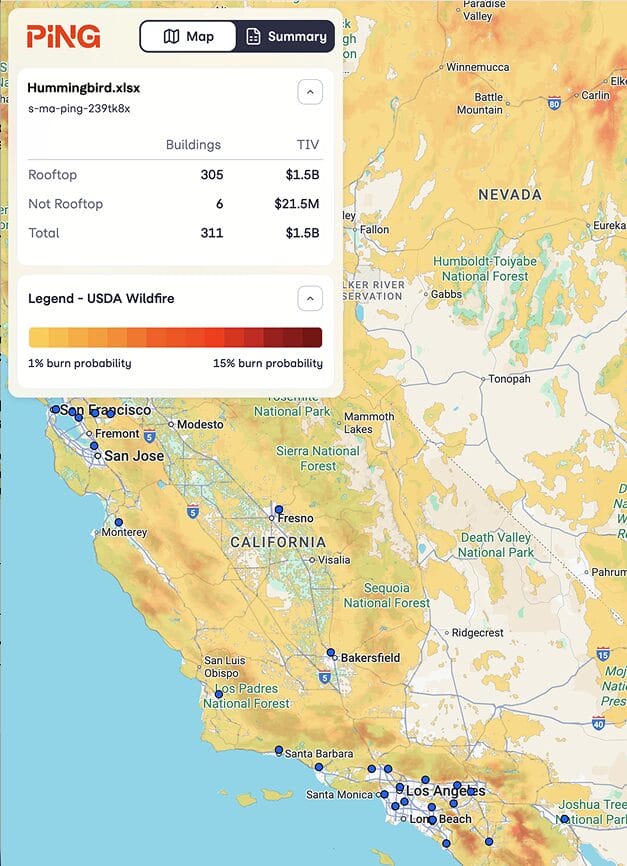Open the Summary tab
This screenshot has height=866, width=627.
point(286,37)
